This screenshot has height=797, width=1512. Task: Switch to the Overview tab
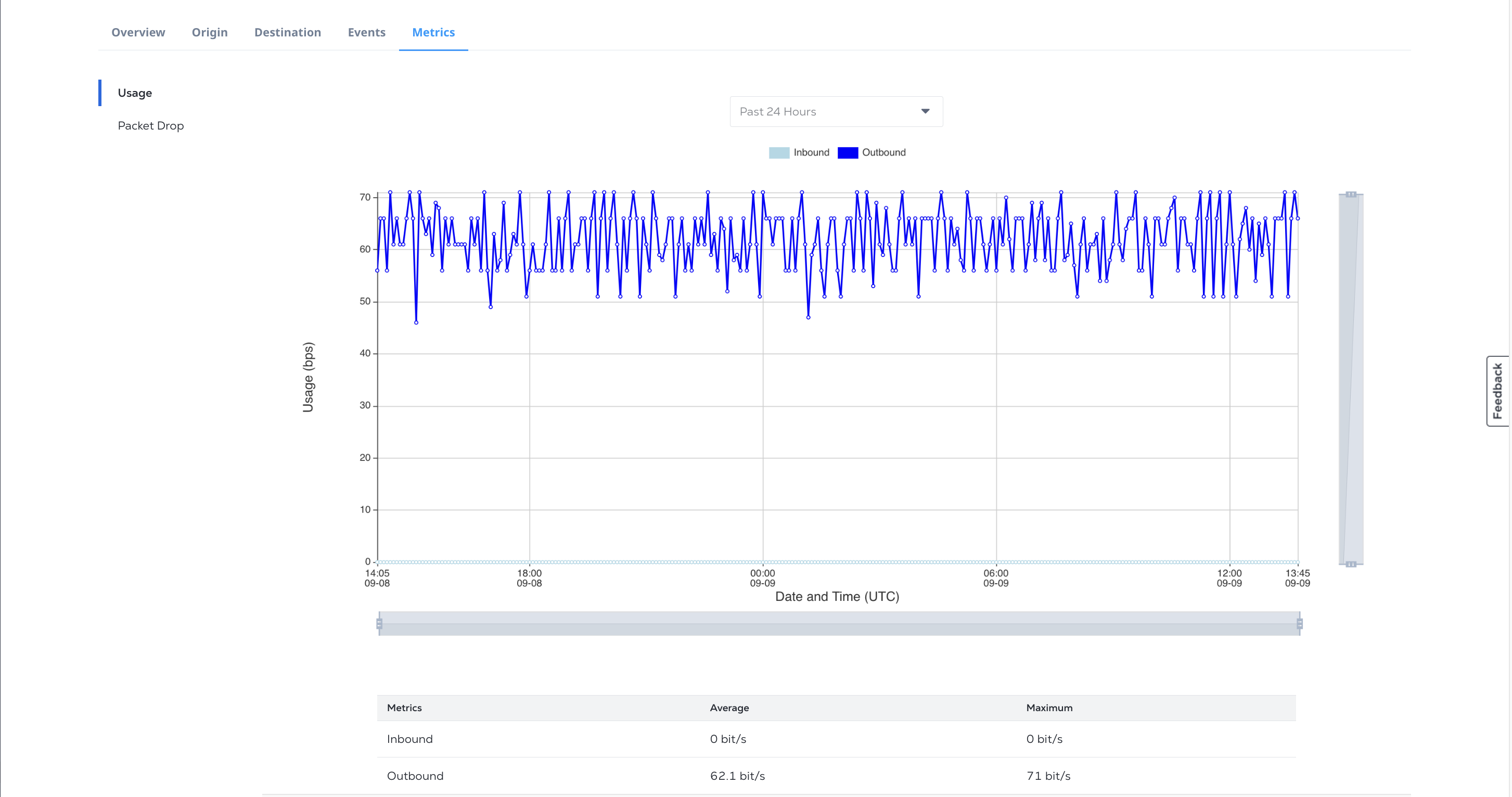[138, 32]
